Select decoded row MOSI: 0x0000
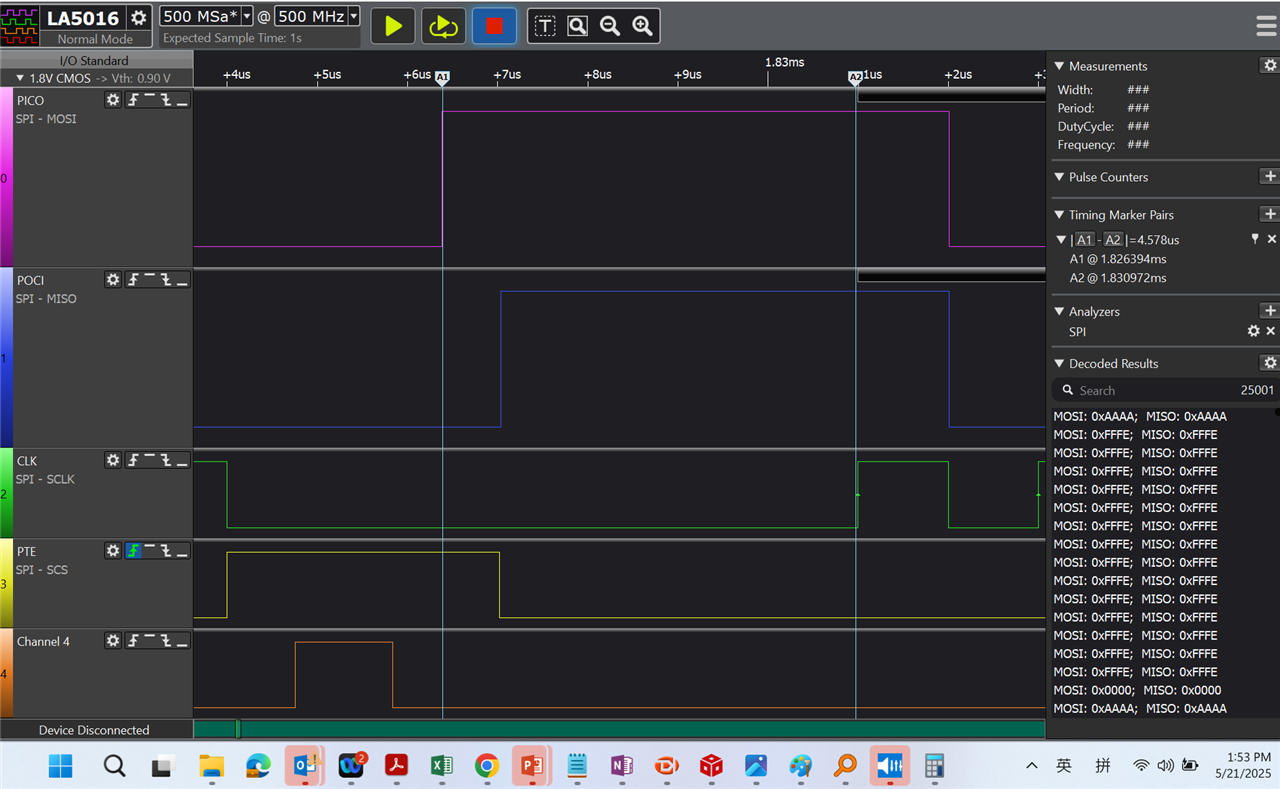 point(1137,690)
